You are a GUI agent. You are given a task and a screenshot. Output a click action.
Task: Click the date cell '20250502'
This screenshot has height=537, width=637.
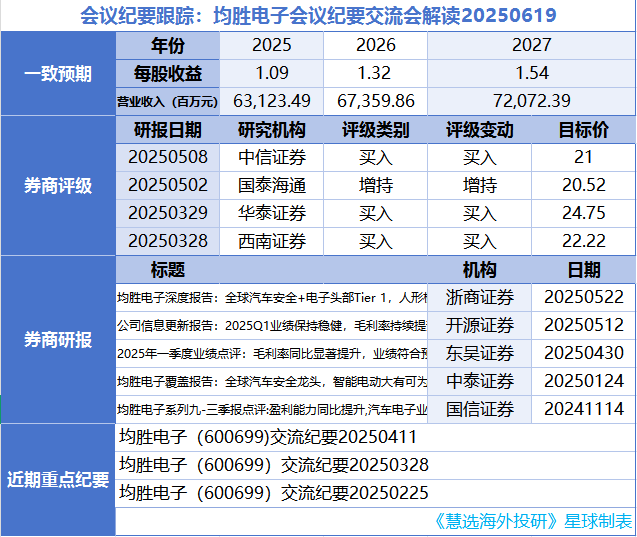pos(167,186)
